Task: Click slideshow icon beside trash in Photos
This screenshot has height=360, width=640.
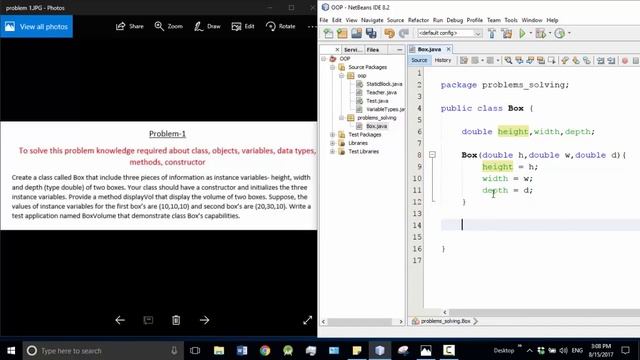Action: tap(148, 320)
